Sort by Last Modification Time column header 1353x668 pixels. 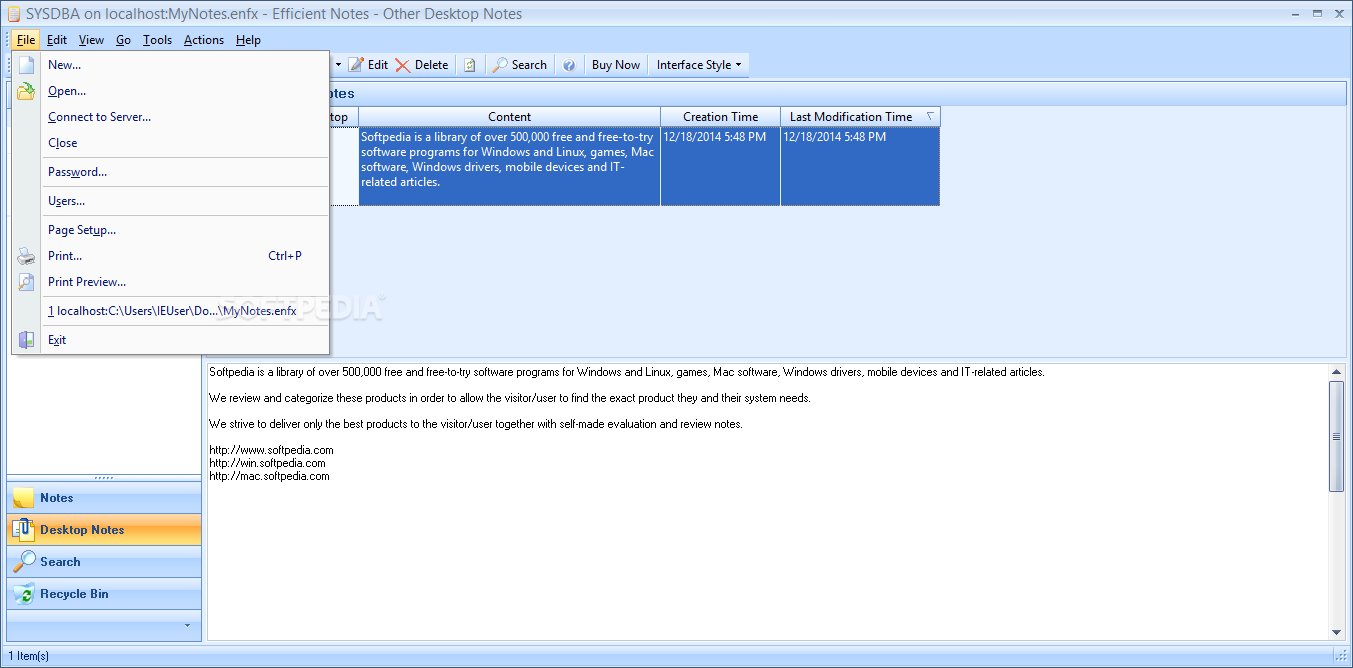(x=860, y=117)
